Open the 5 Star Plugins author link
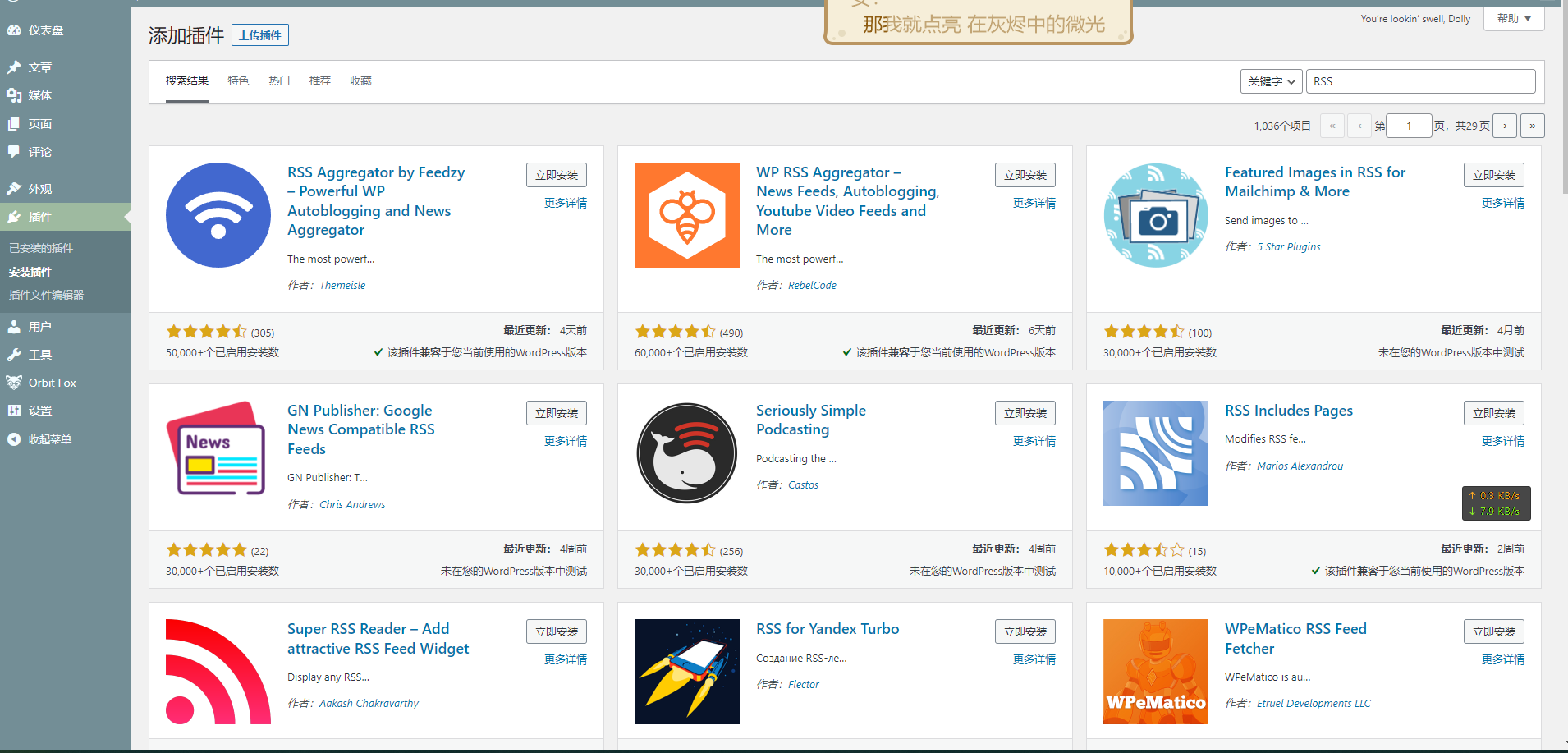 point(1289,246)
